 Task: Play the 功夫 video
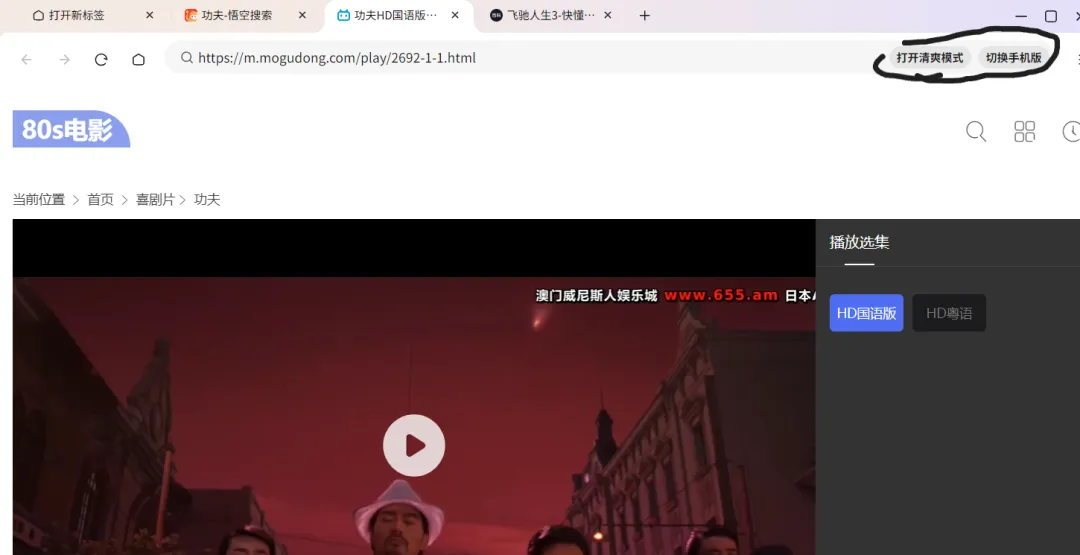click(414, 446)
